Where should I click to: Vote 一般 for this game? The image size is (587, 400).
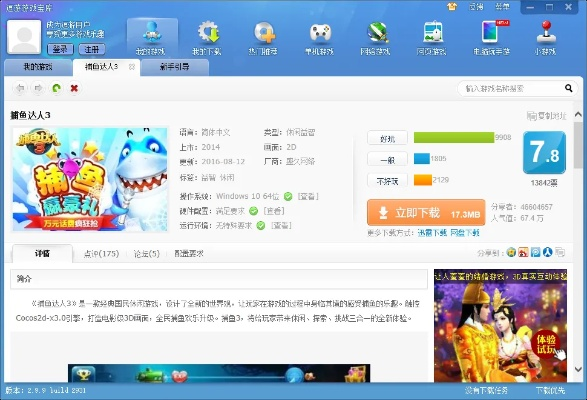click(x=387, y=160)
